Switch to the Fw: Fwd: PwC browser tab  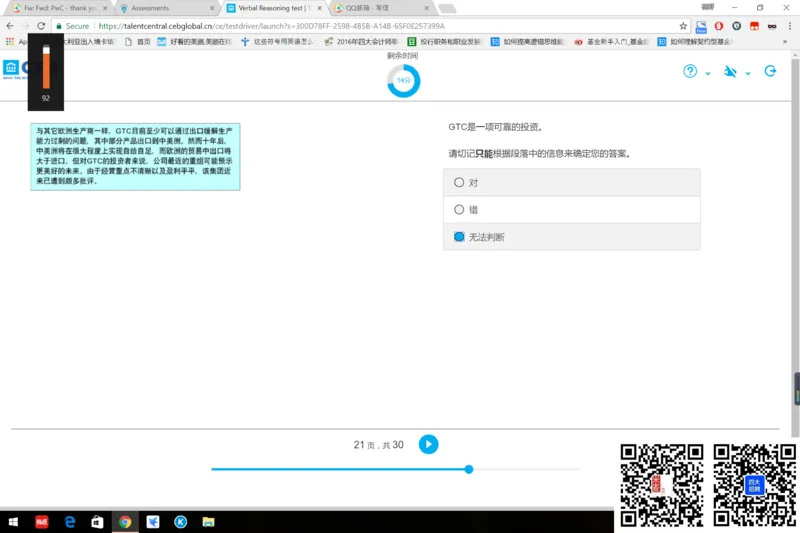point(59,8)
